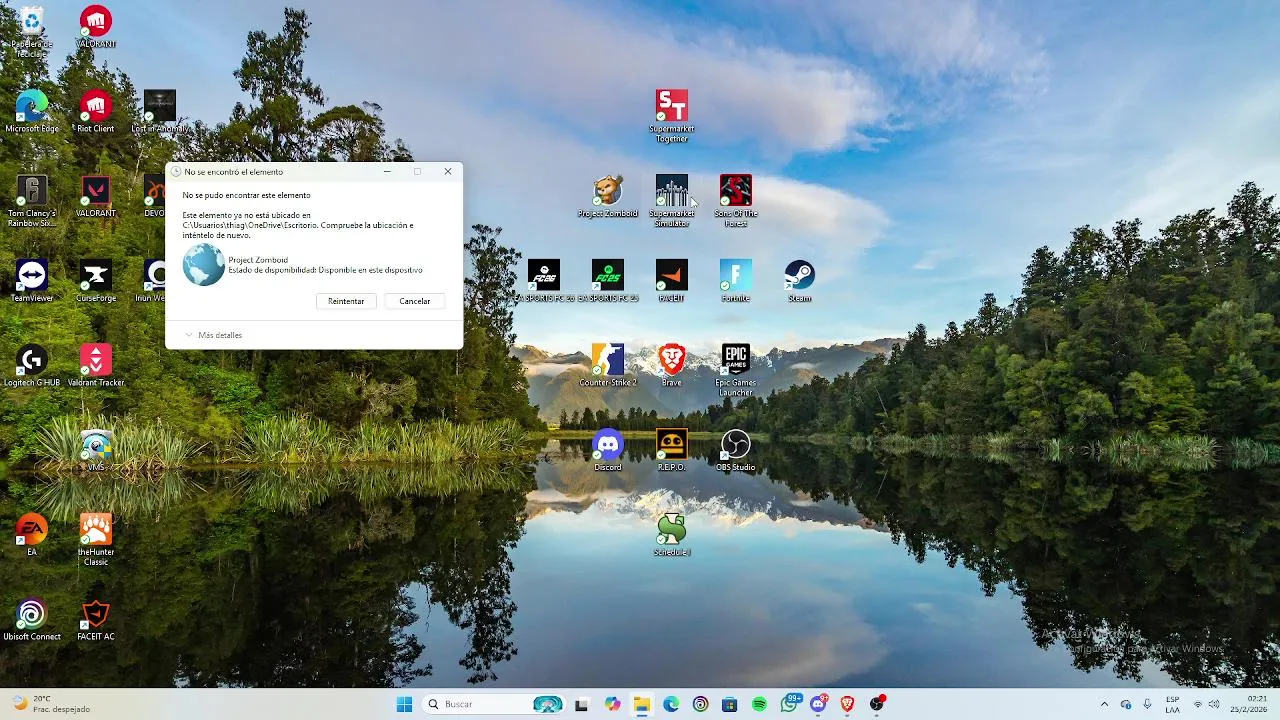
Task: Select the Schedule I desktop icon
Action: click(x=672, y=535)
